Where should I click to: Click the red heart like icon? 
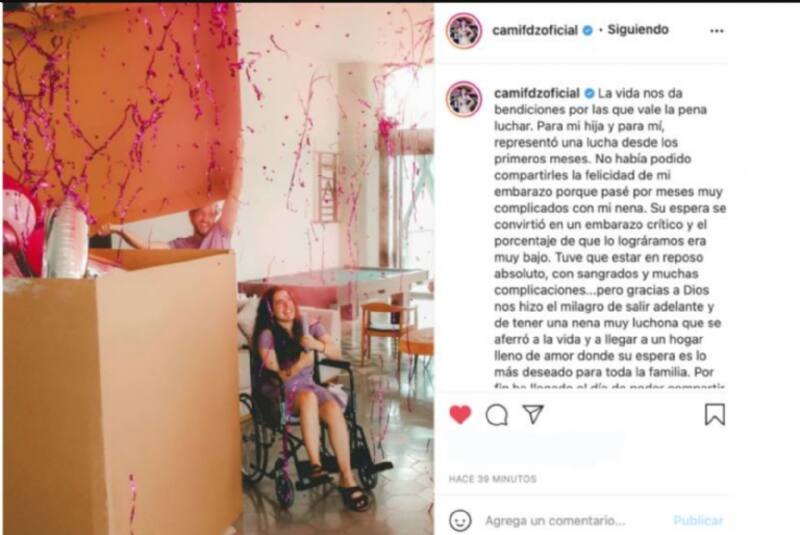pyautogui.click(x=460, y=415)
